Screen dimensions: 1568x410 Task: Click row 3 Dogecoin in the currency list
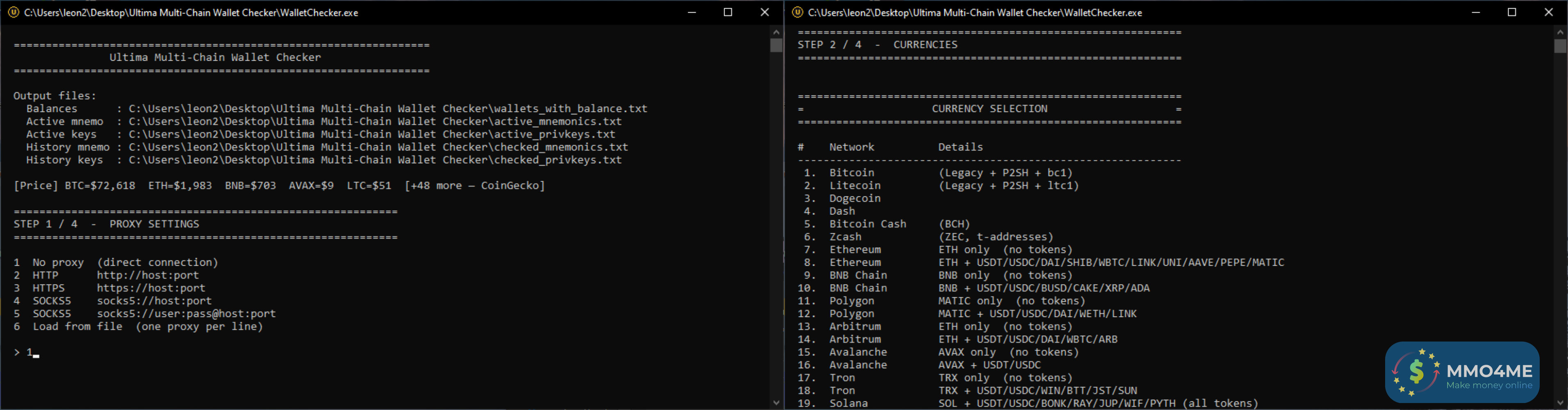(x=842, y=198)
